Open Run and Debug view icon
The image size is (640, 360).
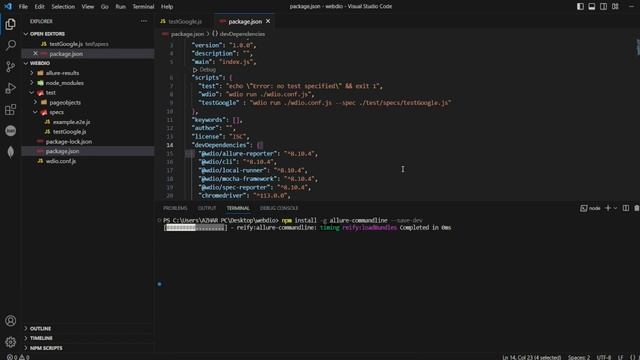click(x=11, y=88)
